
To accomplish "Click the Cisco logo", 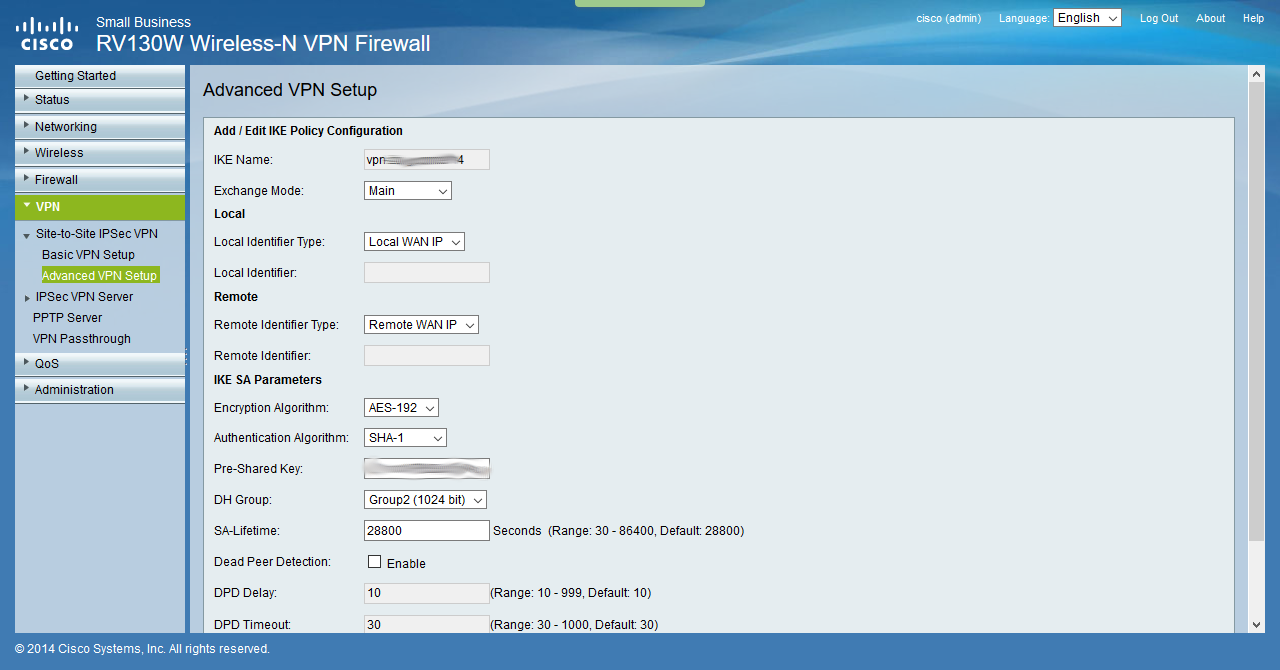I will (47, 33).
